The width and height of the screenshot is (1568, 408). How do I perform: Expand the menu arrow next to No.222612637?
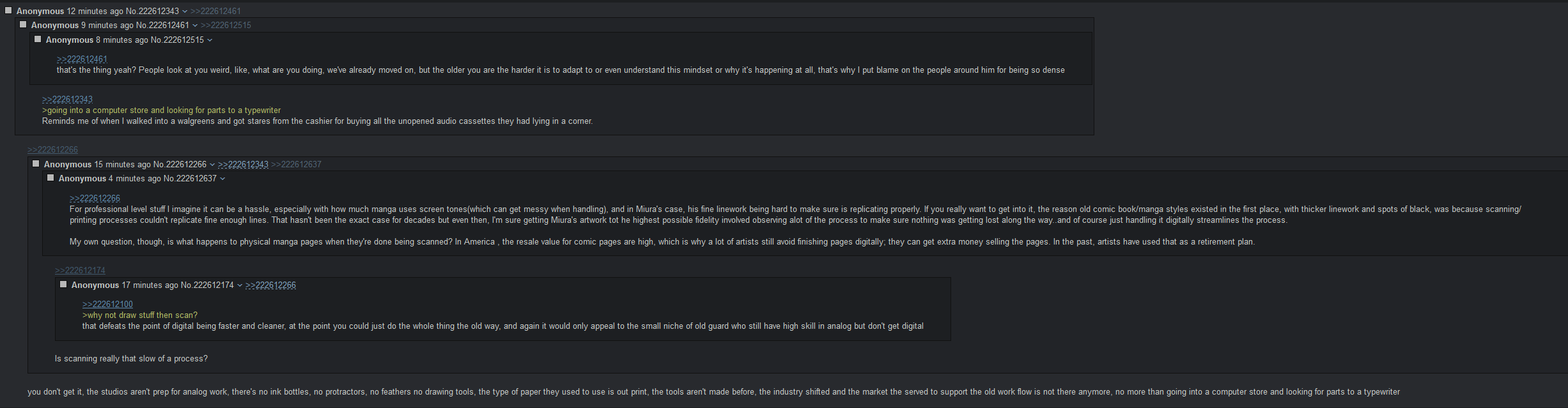point(222,179)
